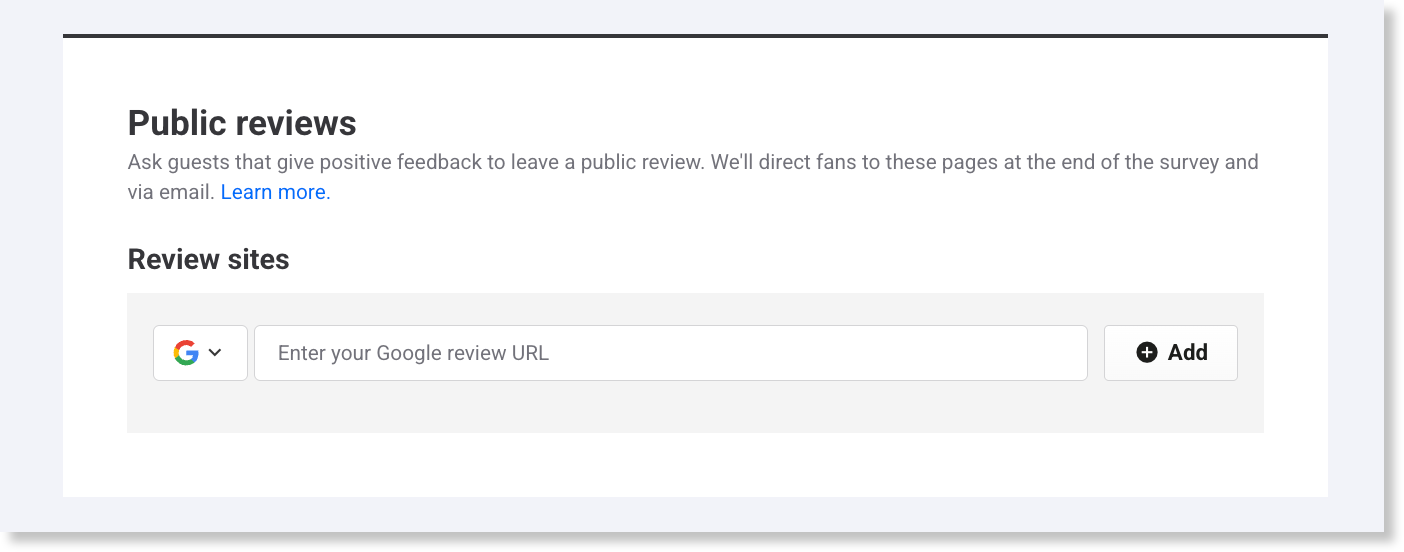Click the word 'Add' label
Viewport: 1404px width, 552px height.
[1188, 353]
